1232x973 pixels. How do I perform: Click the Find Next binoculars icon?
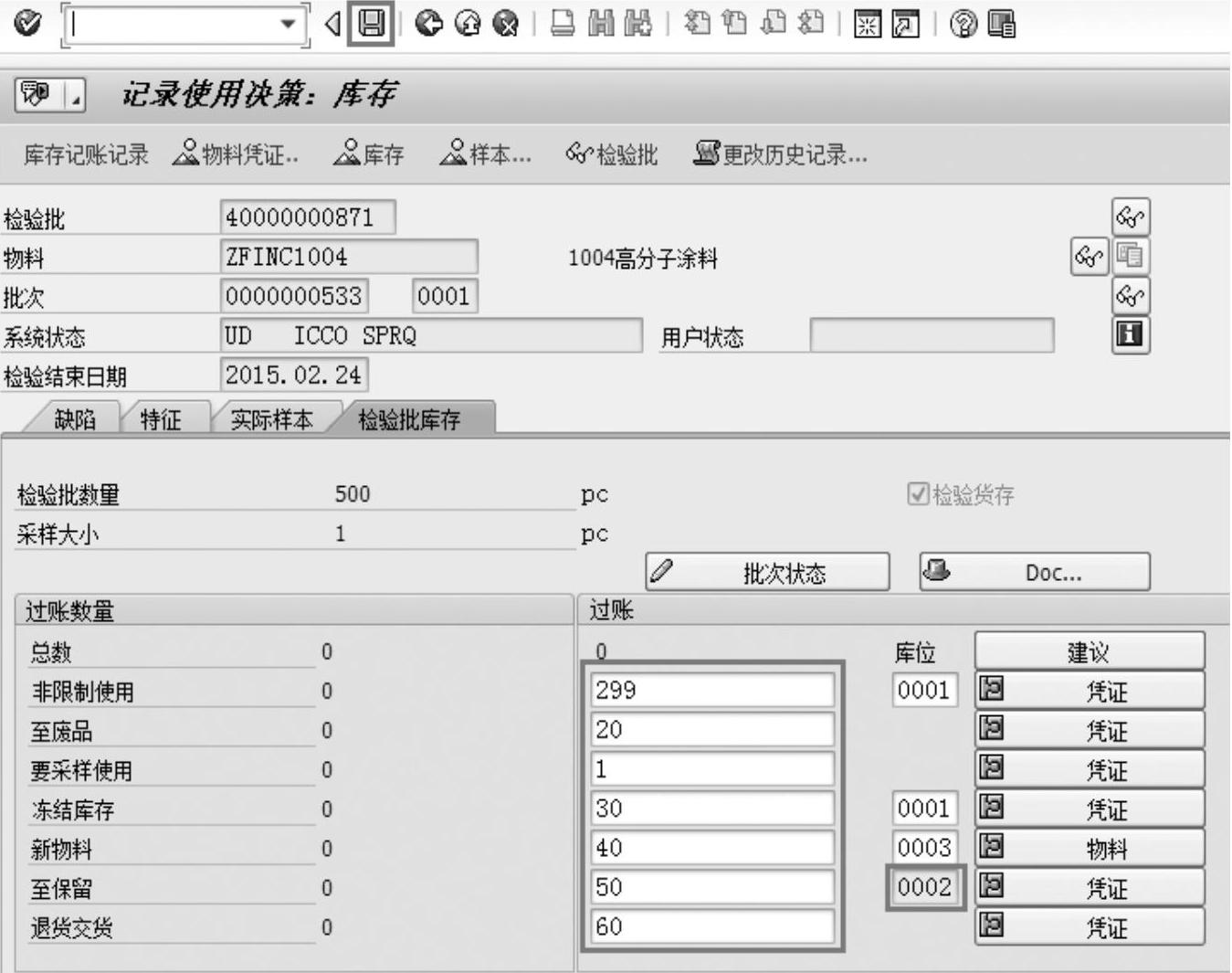pos(638,23)
